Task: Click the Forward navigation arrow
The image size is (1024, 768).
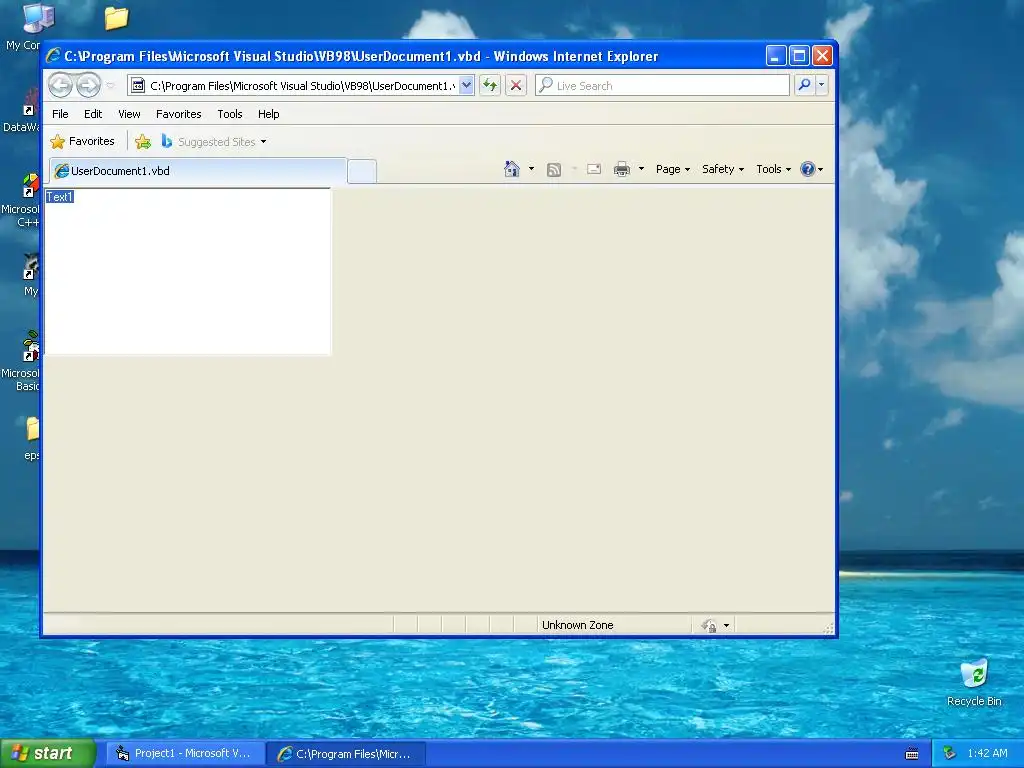Action: coord(88,85)
